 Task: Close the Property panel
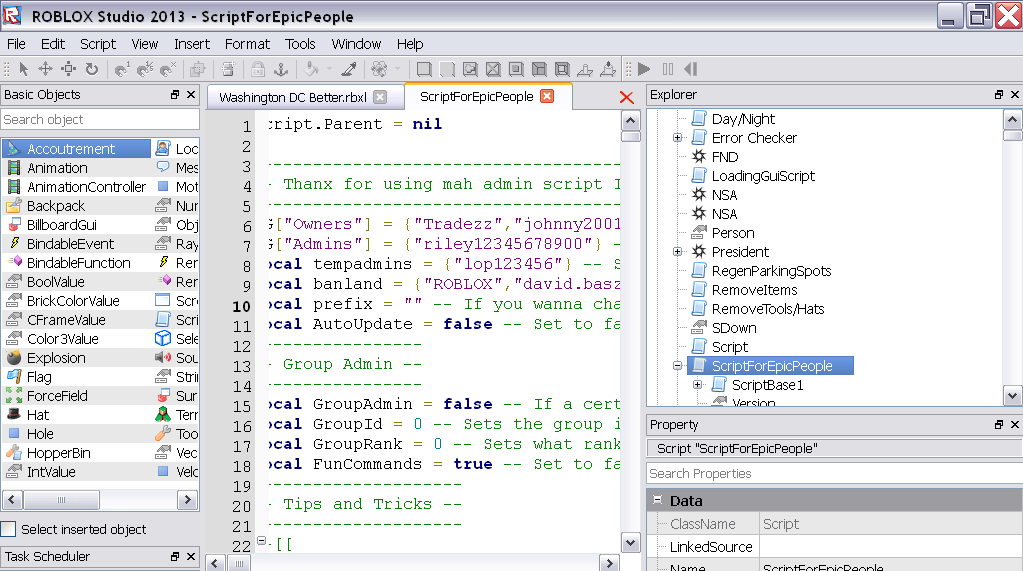click(1015, 424)
